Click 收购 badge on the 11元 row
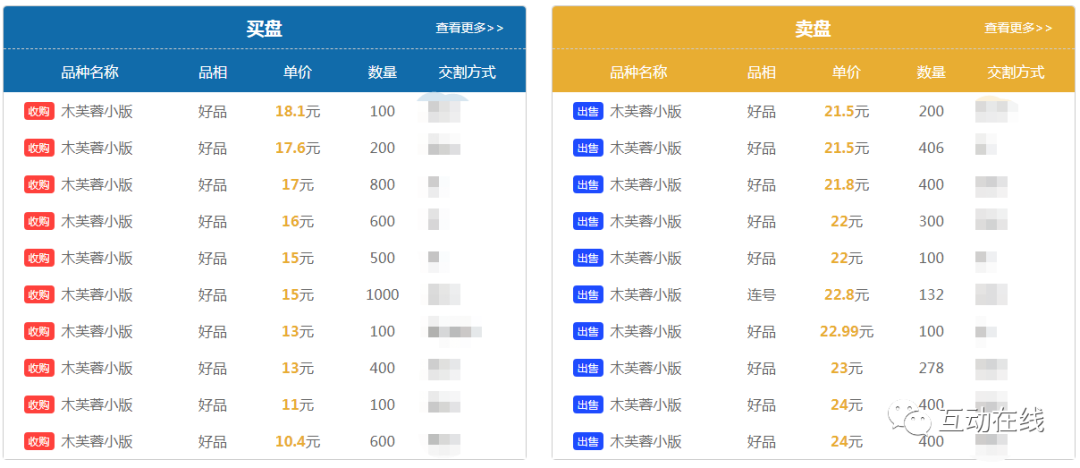The width and height of the screenshot is (1080, 468). (x=39, y=405)
